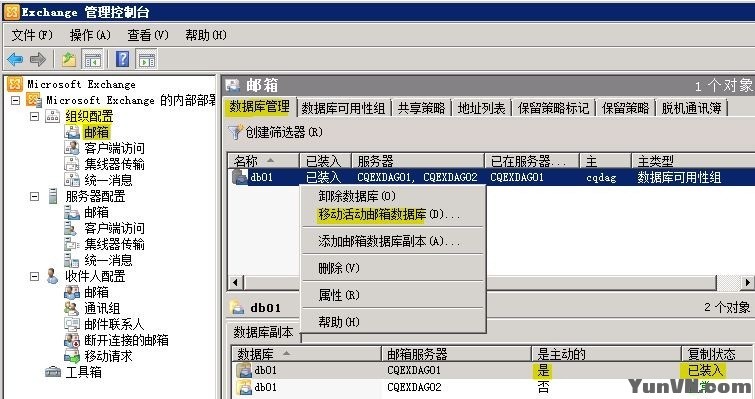Click the 邮件联系人 icon

(x=72, y=324)
